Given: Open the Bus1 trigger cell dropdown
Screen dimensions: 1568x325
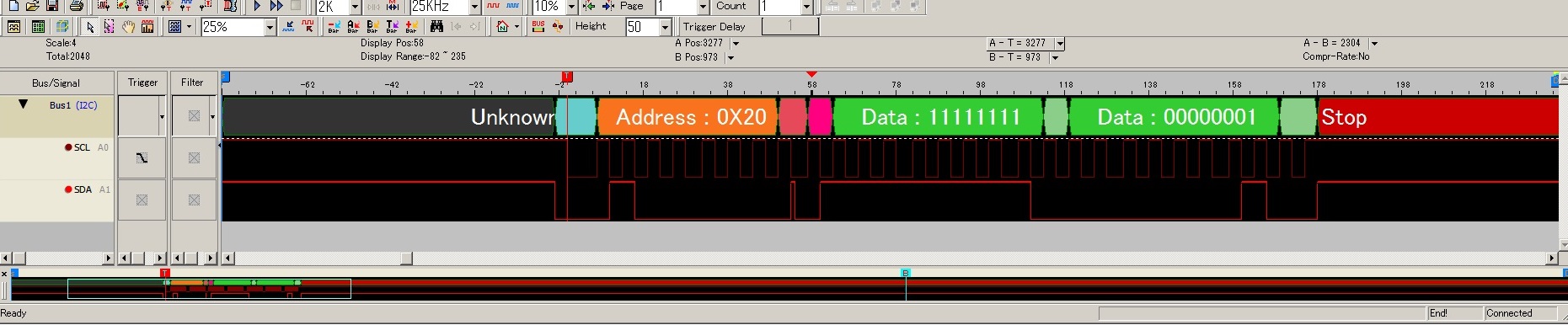Looking at the screenshot, I should [162, 116].
